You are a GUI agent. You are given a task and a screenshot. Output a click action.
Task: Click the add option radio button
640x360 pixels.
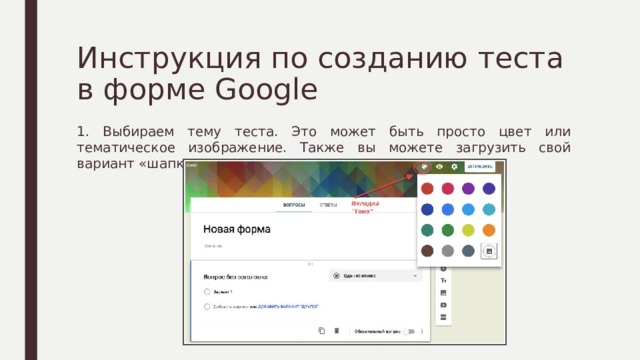[207, 307]
